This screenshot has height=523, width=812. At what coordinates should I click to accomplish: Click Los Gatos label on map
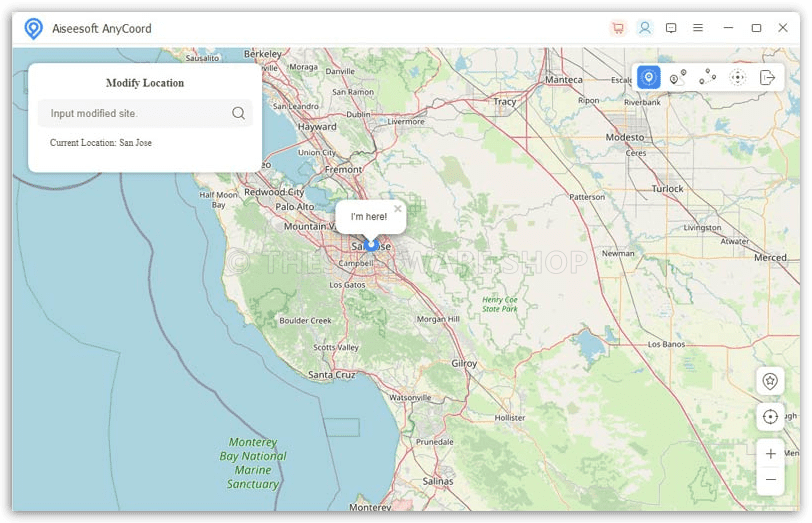click(x=347, y=285)
